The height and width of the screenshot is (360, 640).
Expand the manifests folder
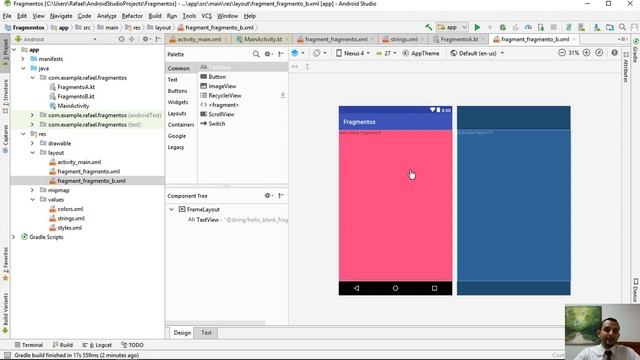[x=23, y=59]
